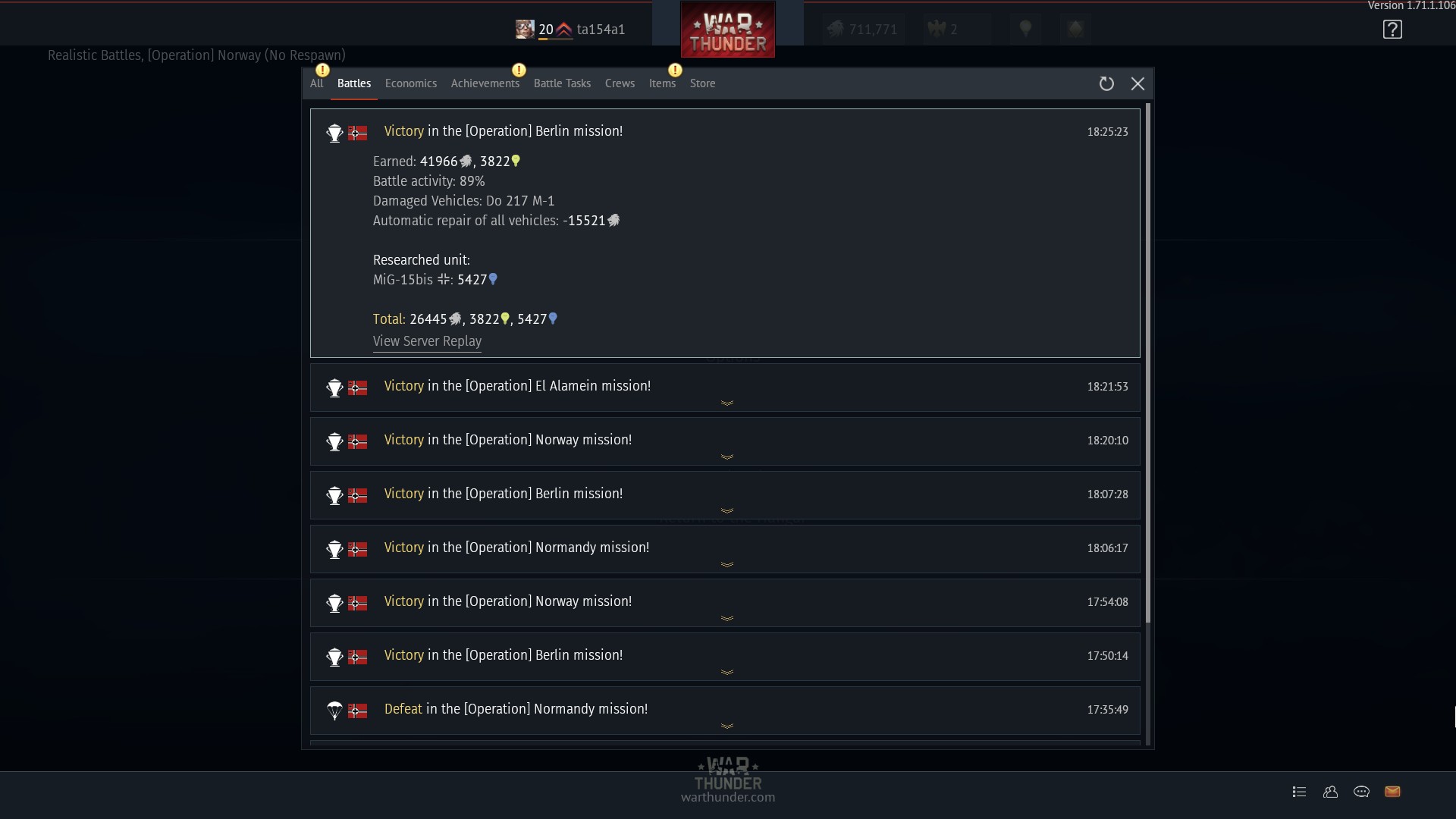Close the battle log window
The height and width of the screenshot is (819, 1456).
click(1137, 83)
